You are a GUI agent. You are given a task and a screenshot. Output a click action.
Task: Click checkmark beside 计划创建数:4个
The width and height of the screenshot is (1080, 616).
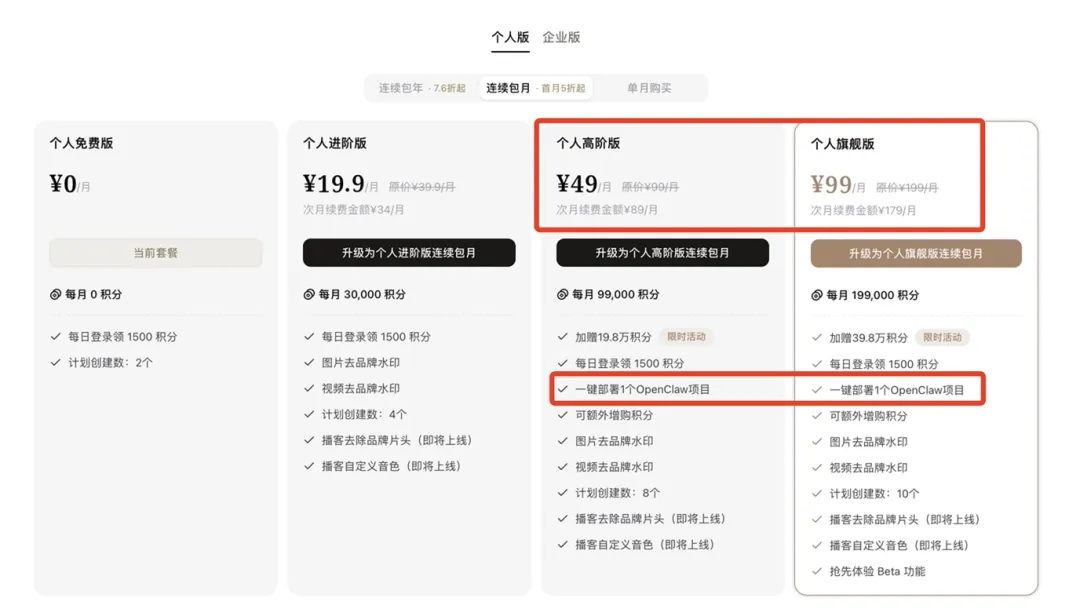309,415
